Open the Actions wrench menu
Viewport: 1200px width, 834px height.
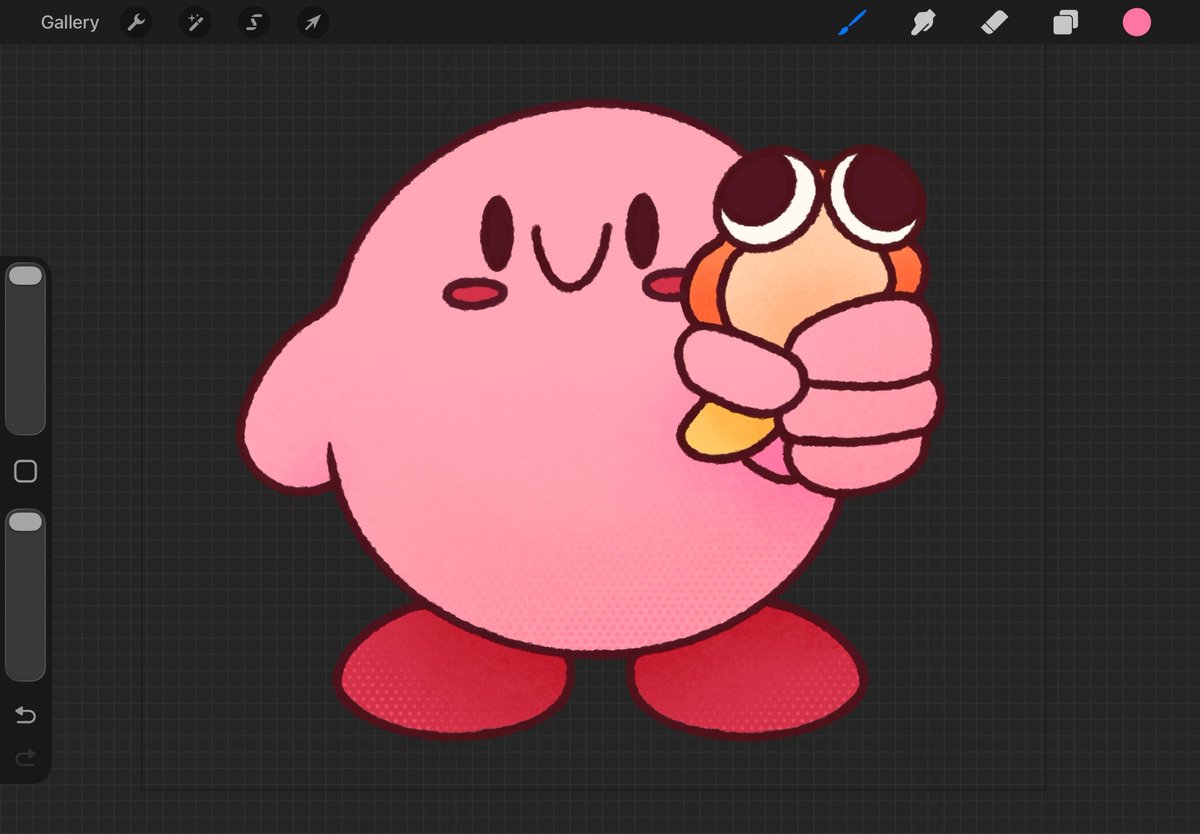coord(136,22)
